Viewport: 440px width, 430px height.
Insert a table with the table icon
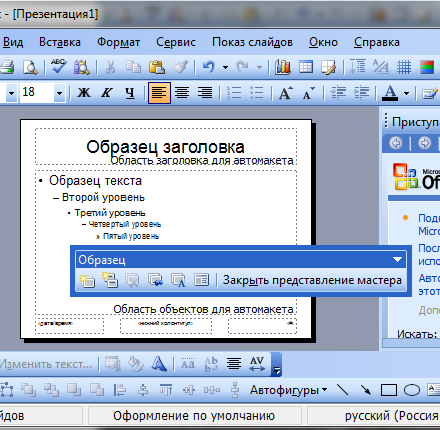click(306, 67)
